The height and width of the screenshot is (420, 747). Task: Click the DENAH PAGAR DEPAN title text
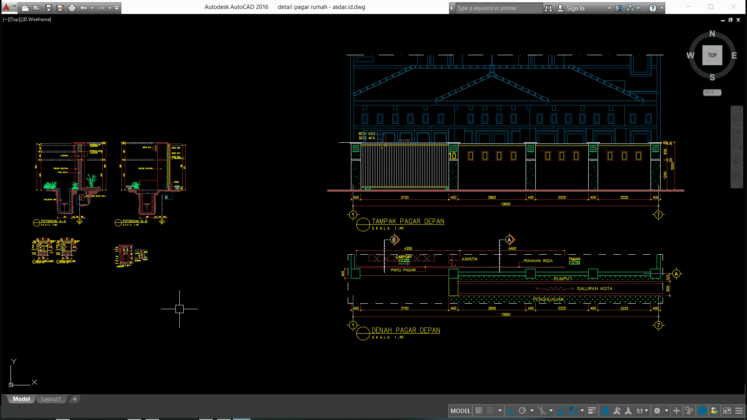point(405,330)
